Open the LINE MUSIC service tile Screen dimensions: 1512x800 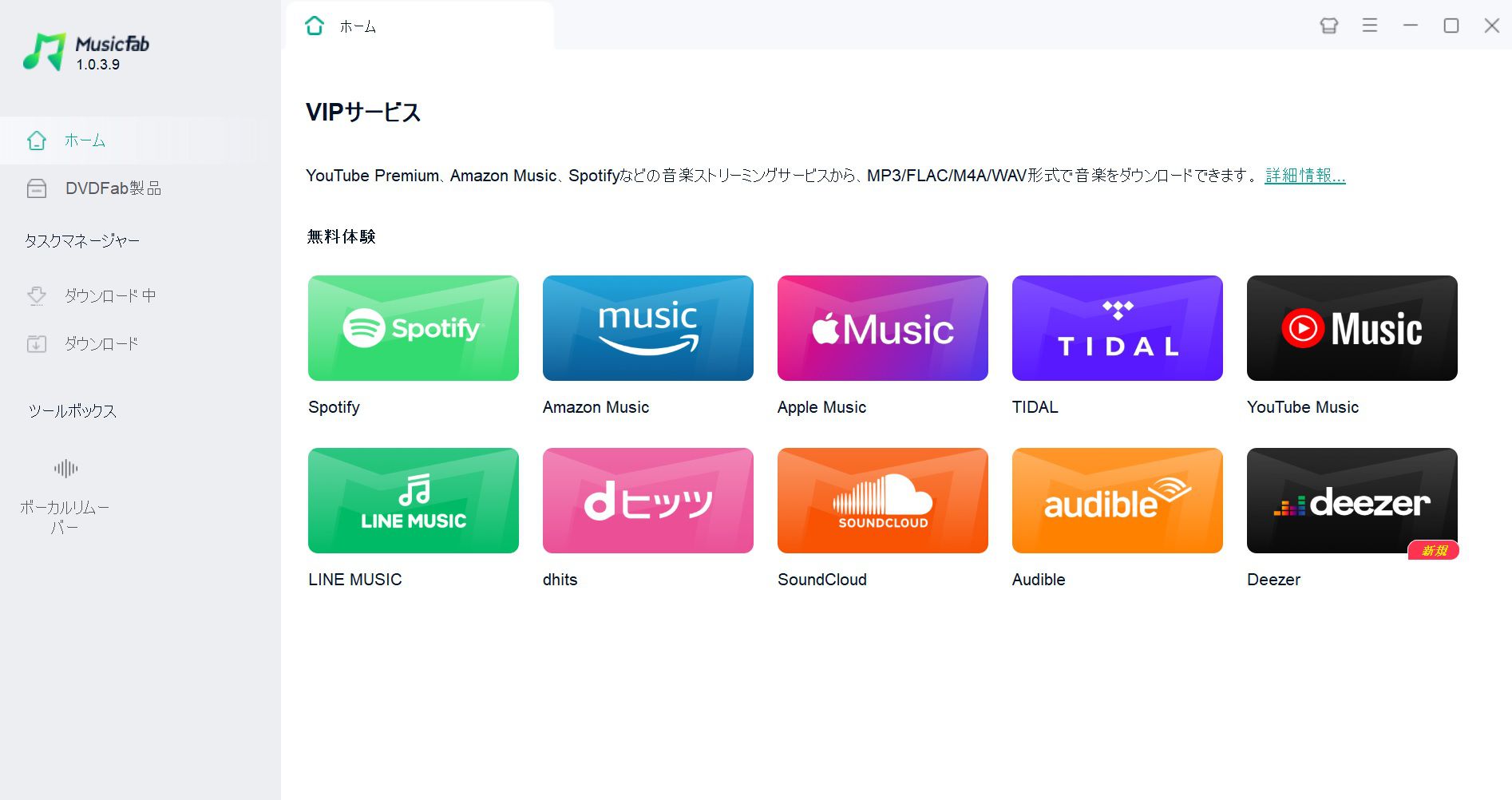tap(414, 501)
